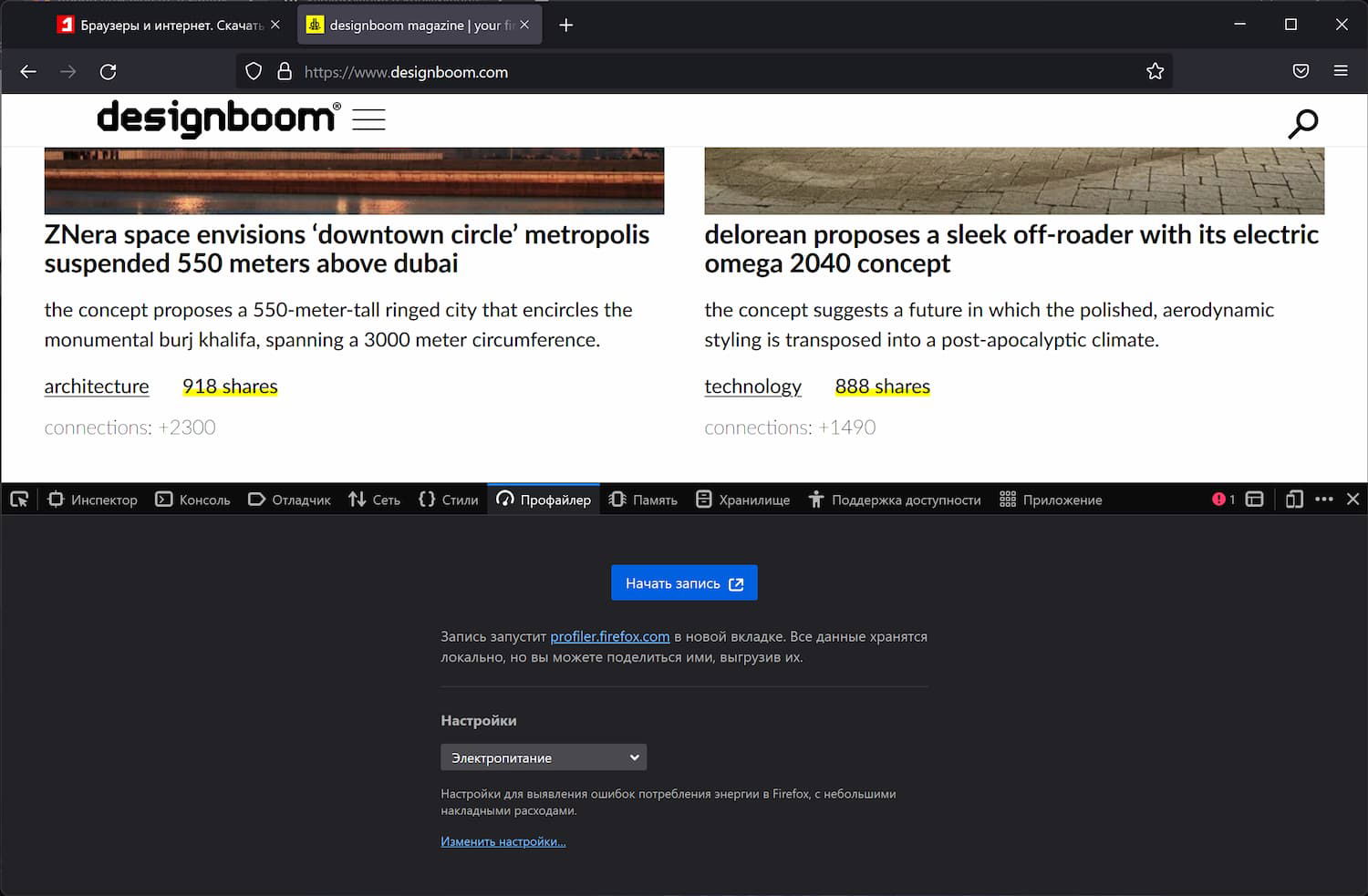Open the Поддержка доступности tab

895,499
